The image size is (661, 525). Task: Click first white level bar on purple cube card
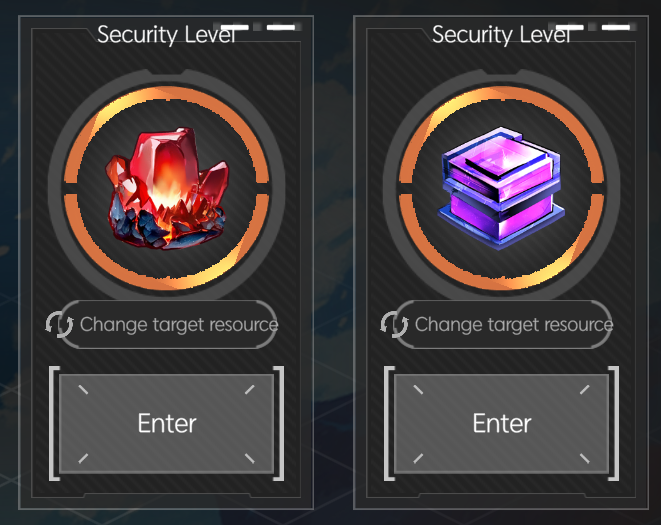[x=570, y=27]
